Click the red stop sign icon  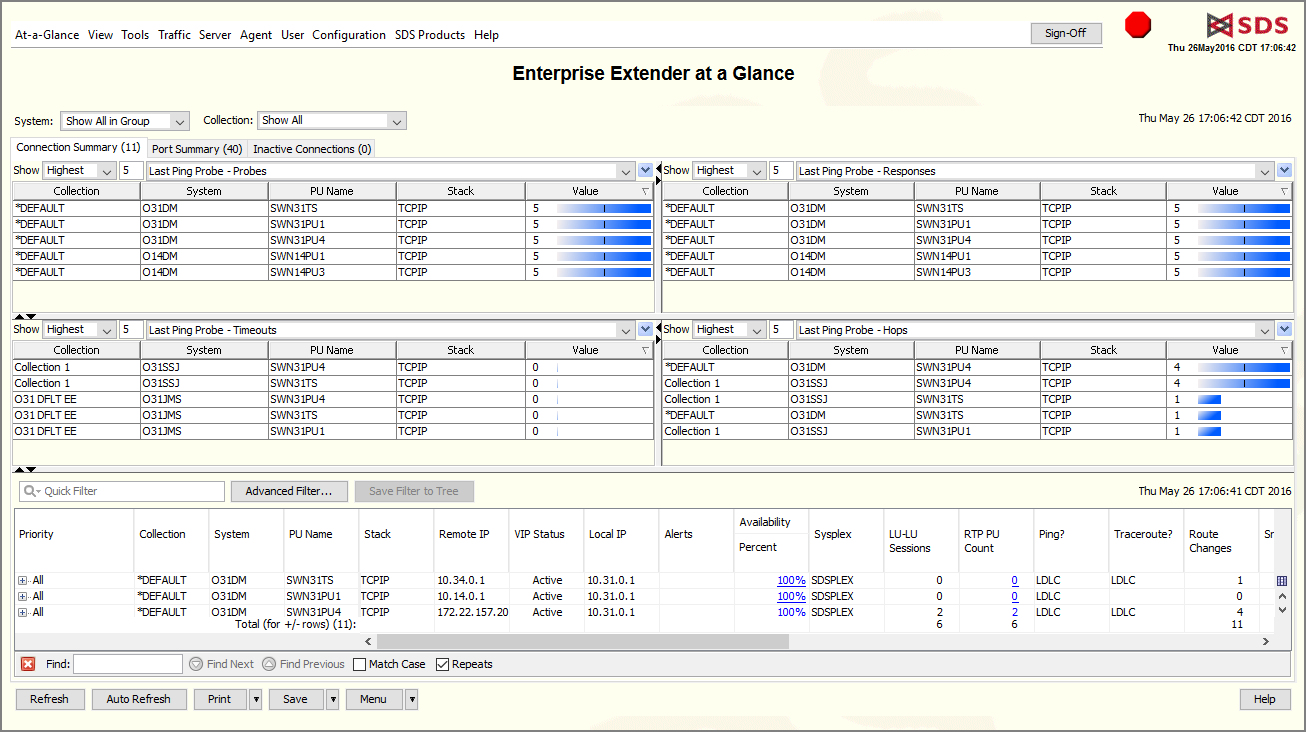tap(1138, 25)
